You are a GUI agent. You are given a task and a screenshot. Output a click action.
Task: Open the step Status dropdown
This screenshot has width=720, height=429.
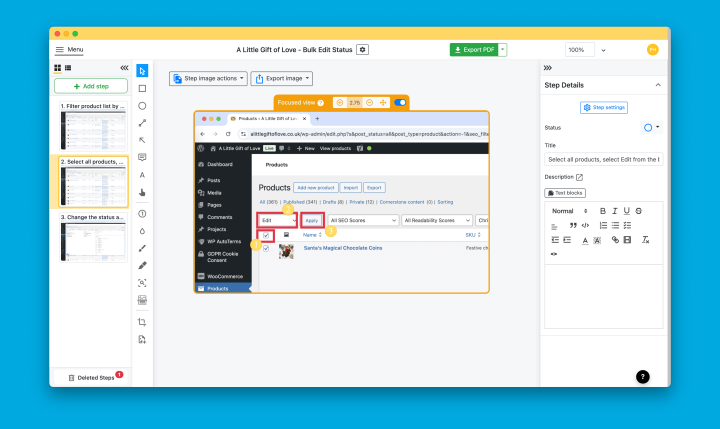[651, 128]
